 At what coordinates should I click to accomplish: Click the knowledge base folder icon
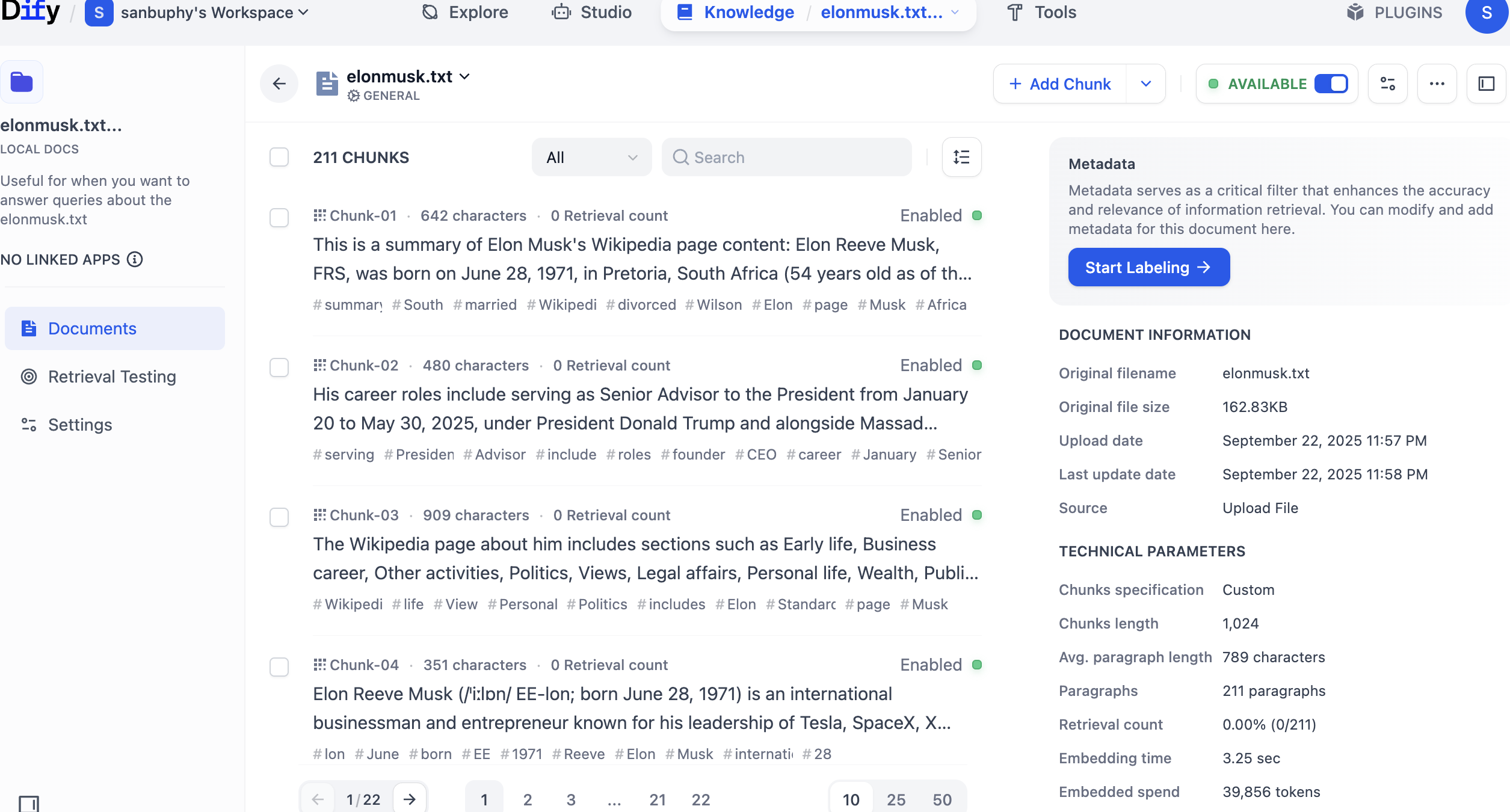coord(22,82)
